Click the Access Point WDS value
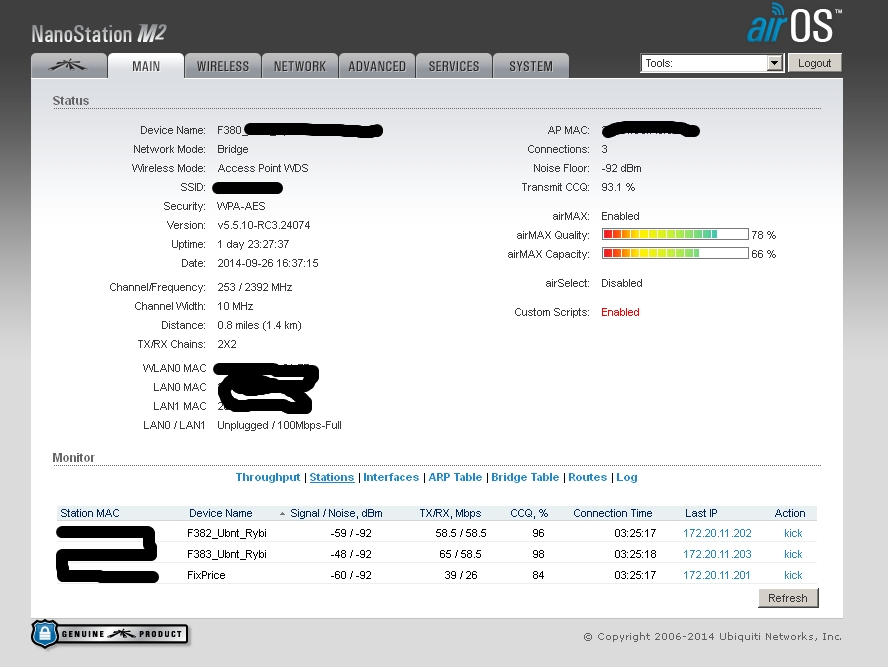The width and height of the screenshot is (888, 667). click(x=263, y=168)
